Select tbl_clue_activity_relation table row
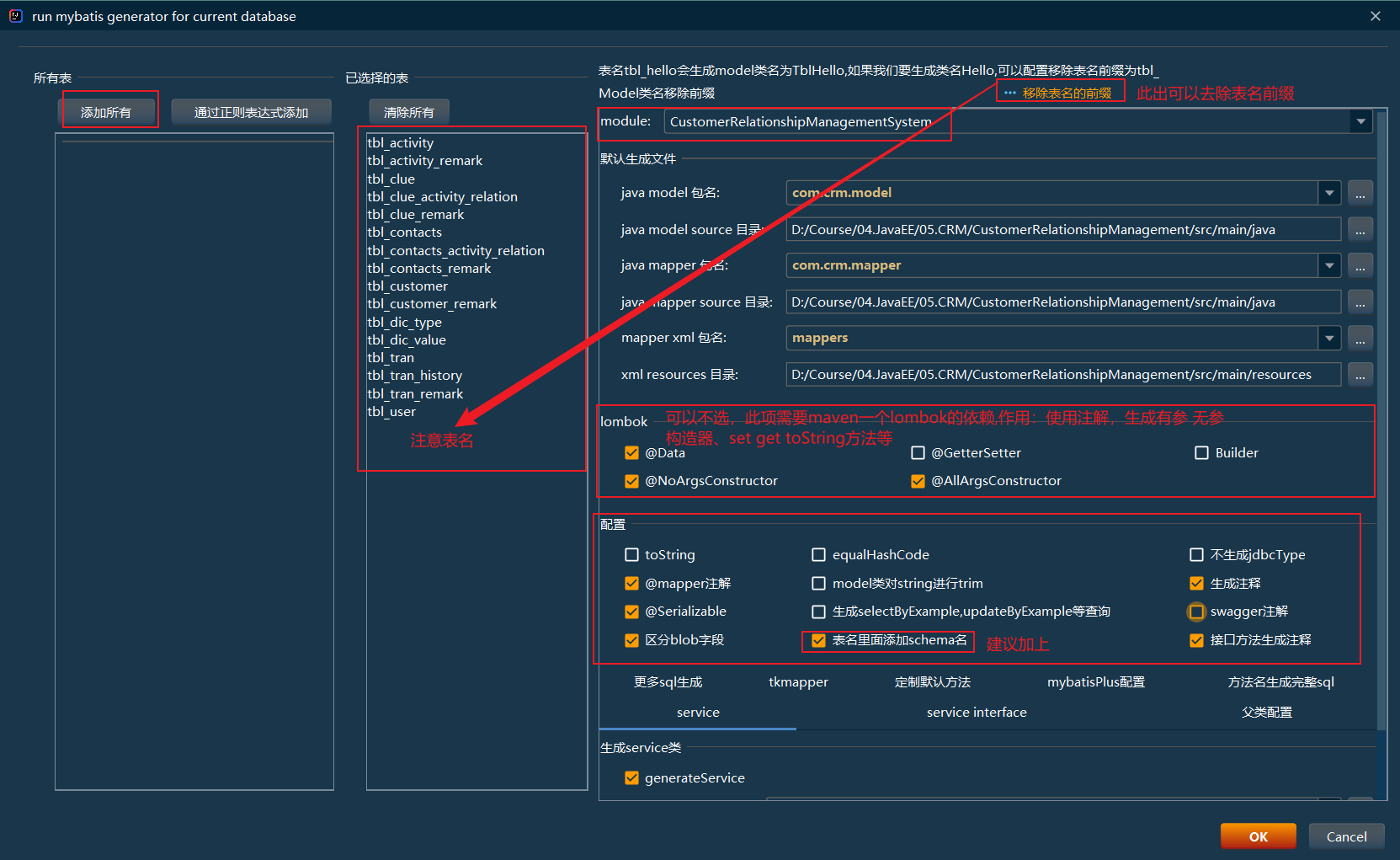 476,197
